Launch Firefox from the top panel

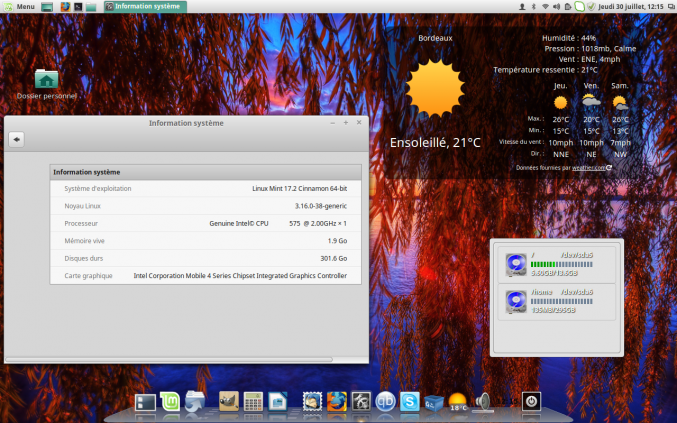point(65,6)
